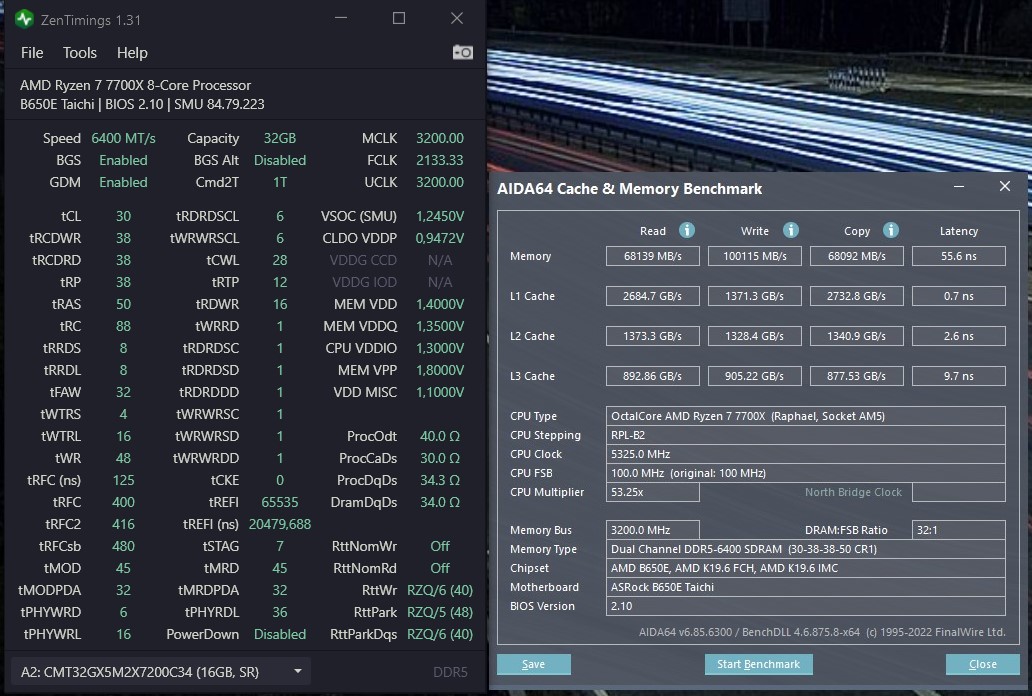Click the Copy info icon in AIDA64

(x=890, y=230)
